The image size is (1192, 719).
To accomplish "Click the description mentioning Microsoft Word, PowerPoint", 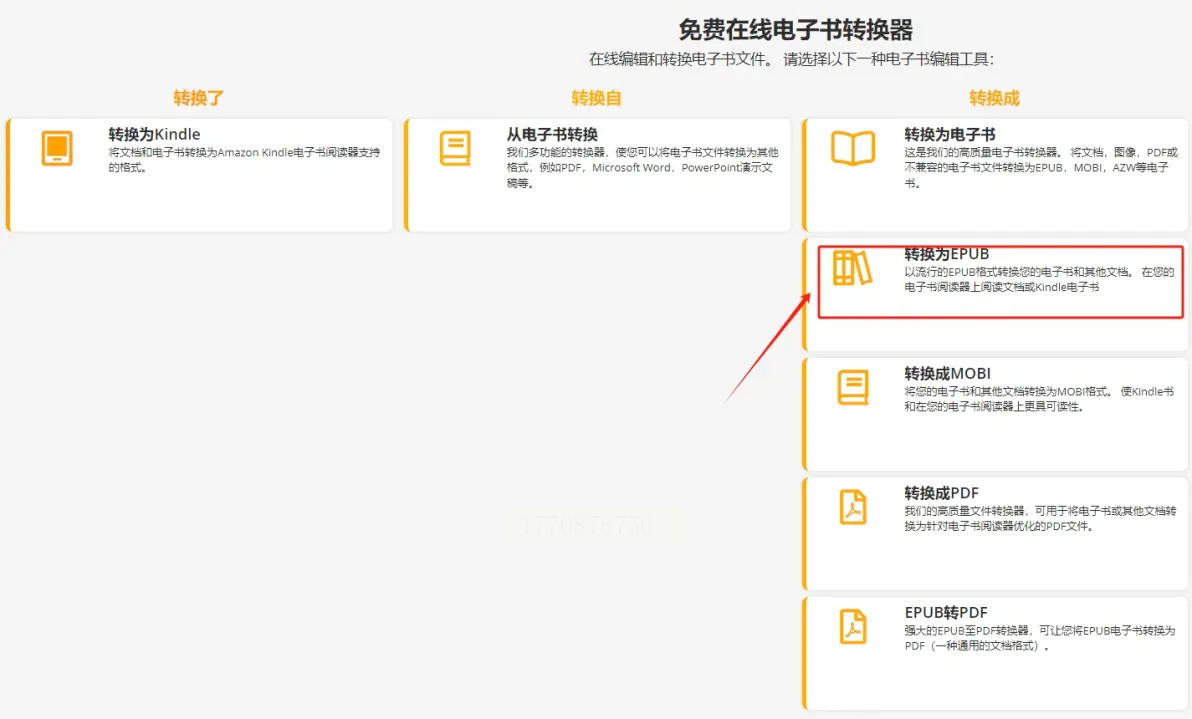I will tap(642, 167).
